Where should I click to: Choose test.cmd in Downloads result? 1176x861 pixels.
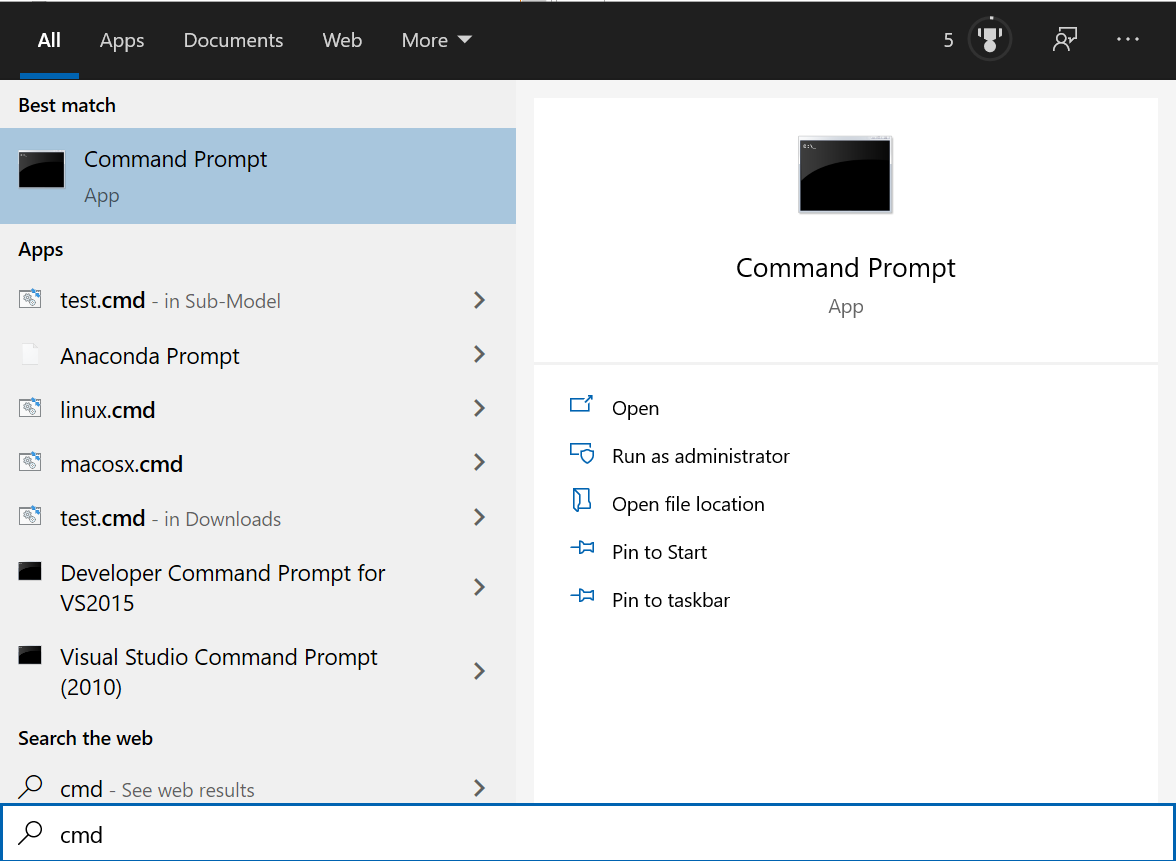point(170,518)
